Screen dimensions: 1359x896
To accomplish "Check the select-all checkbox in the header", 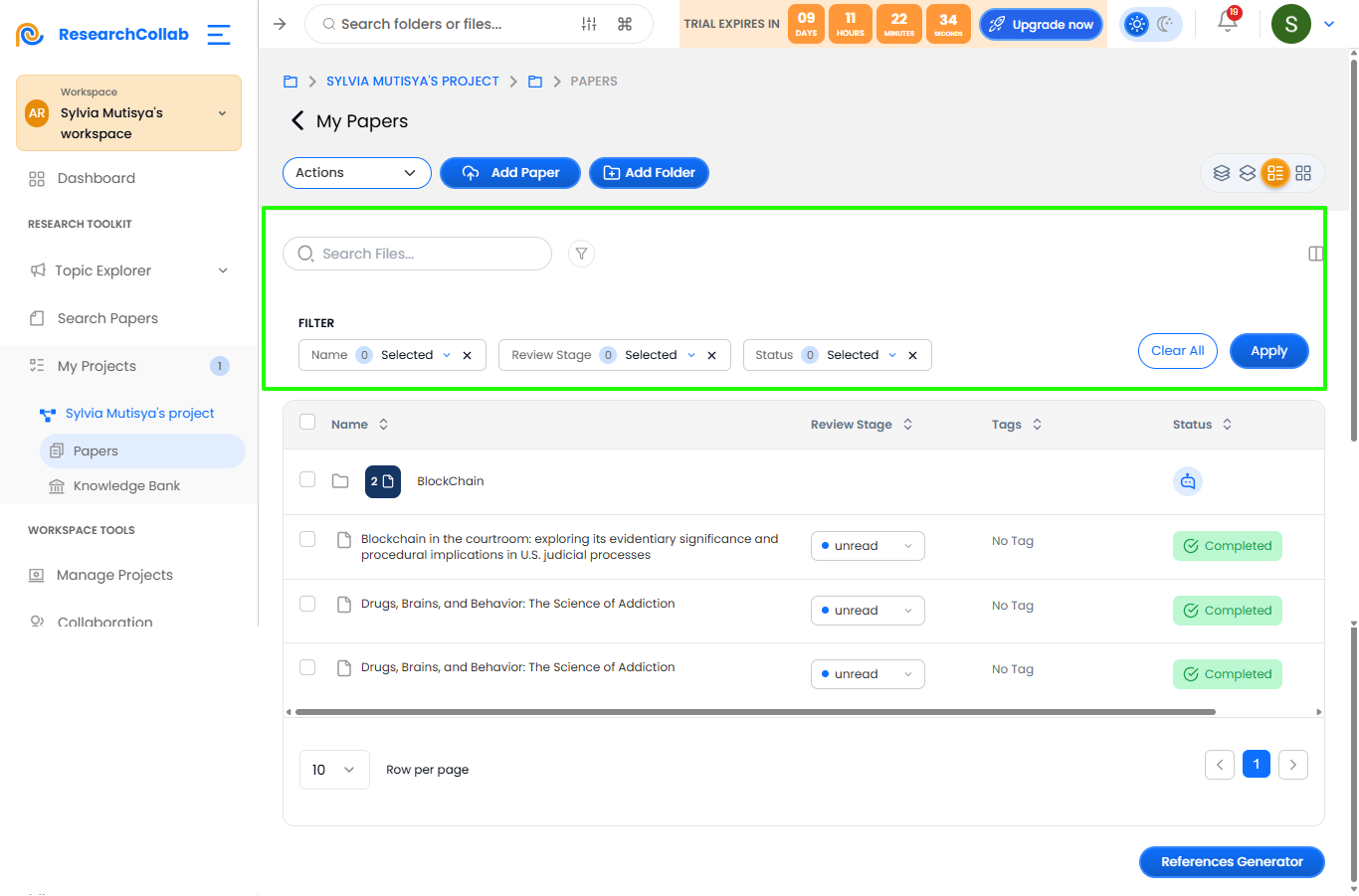I will tap(307, 422).
